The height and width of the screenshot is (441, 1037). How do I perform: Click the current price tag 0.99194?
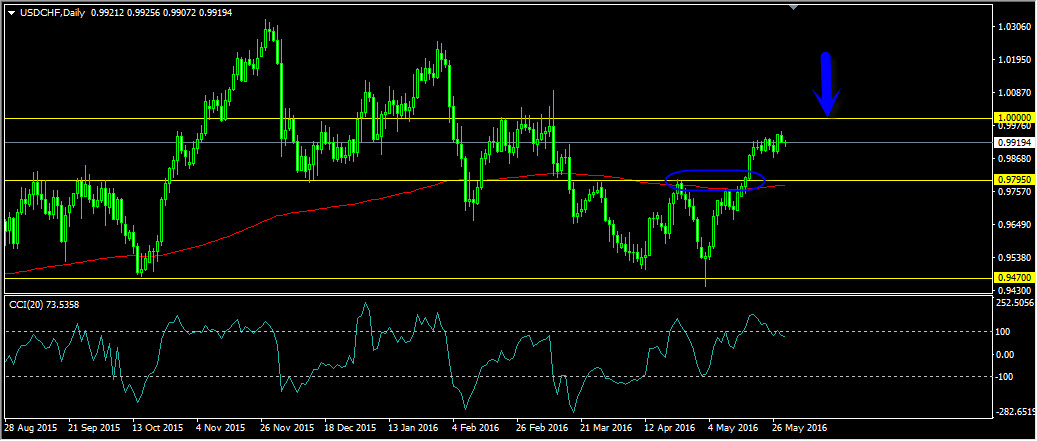pos(1013,142)
